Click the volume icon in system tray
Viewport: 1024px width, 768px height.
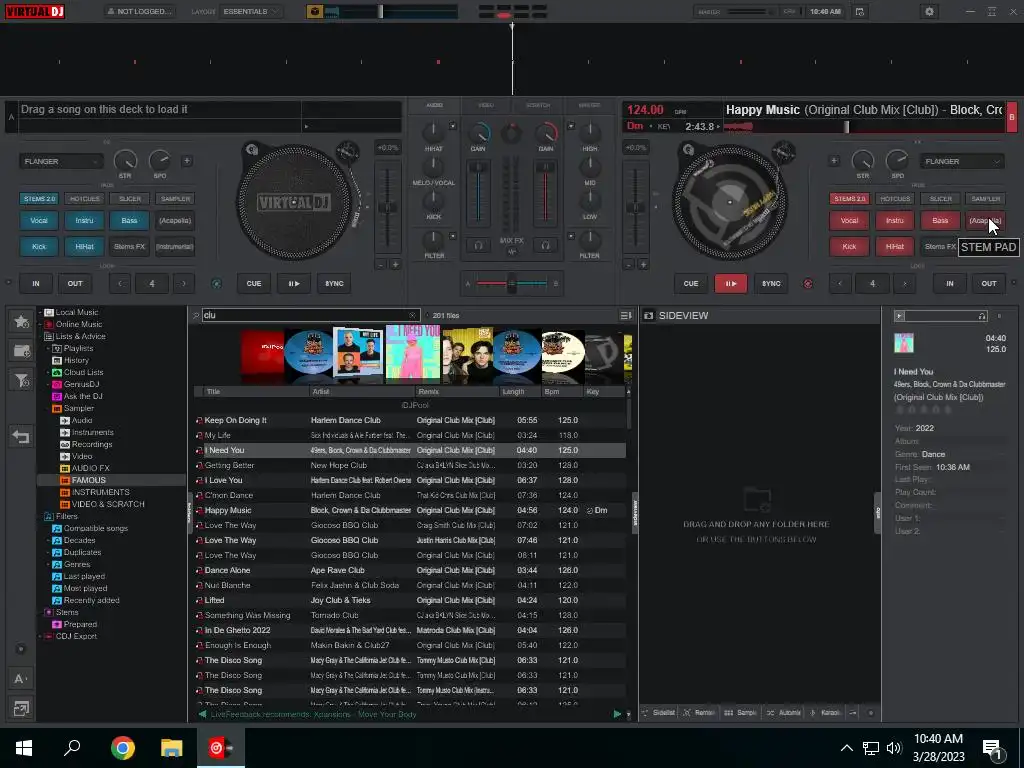[x=894, y=748]
